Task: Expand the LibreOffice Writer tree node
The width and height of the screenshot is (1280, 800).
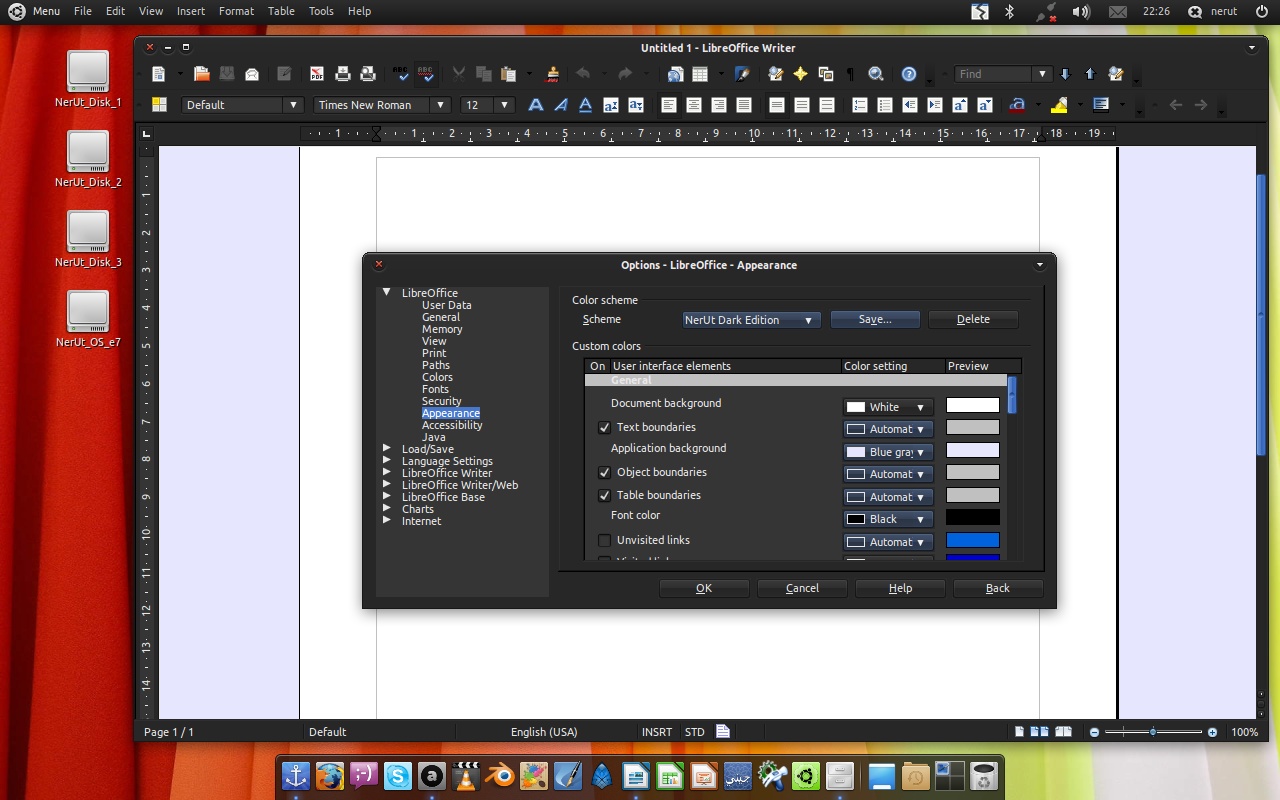Action: [x=387, y=473]
